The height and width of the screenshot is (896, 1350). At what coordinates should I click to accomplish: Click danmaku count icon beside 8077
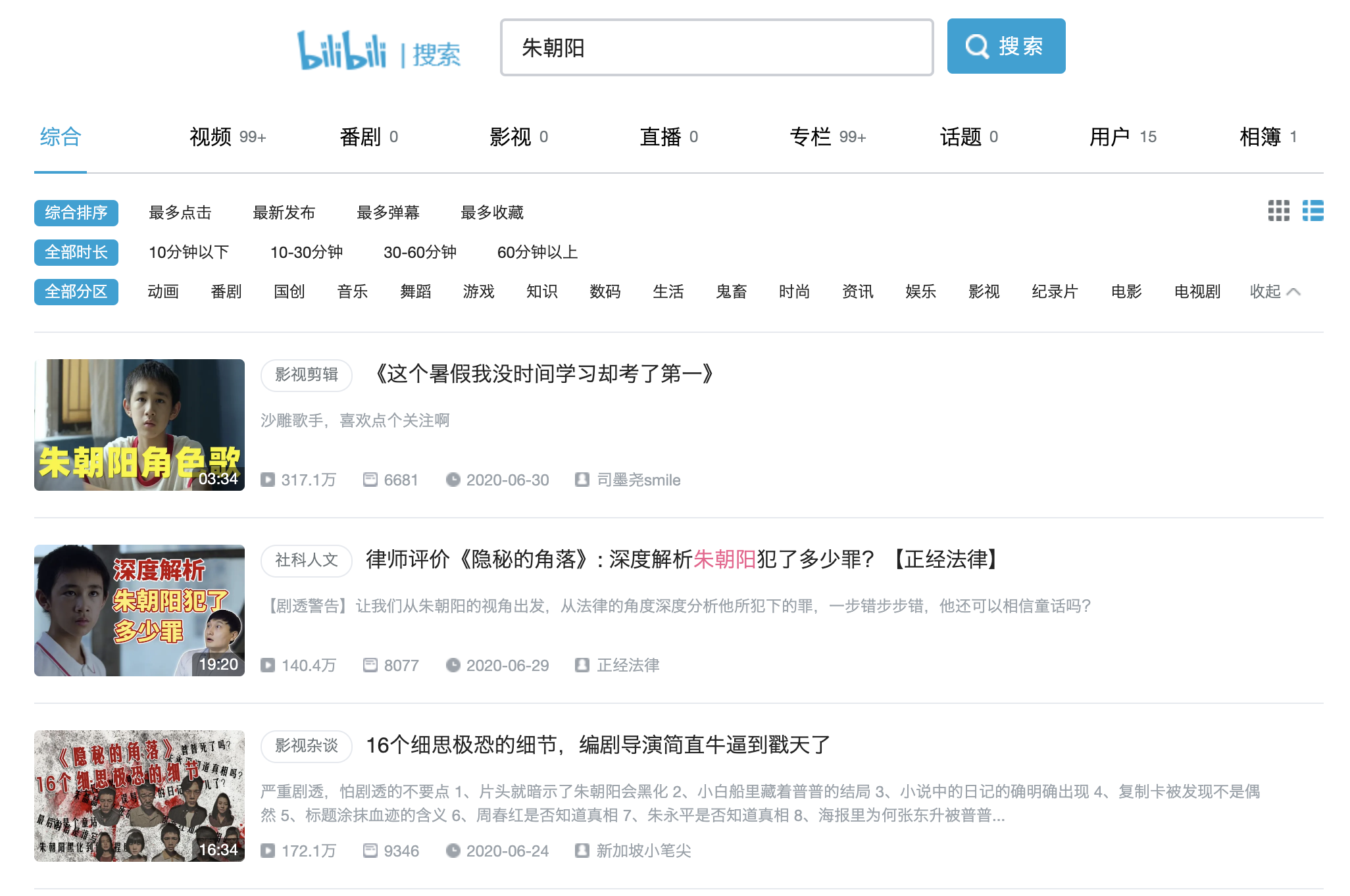tap(370, 665)
